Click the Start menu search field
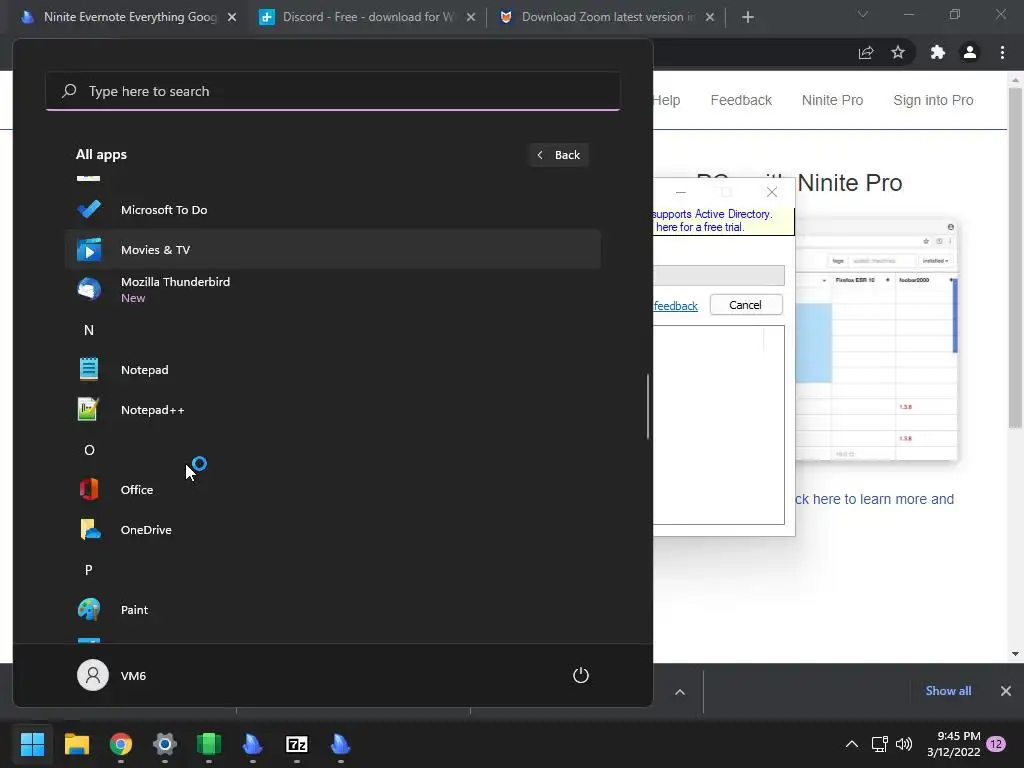Viewport: 1024px width, 768px height. pyautogui.click(x=332, y=91)
